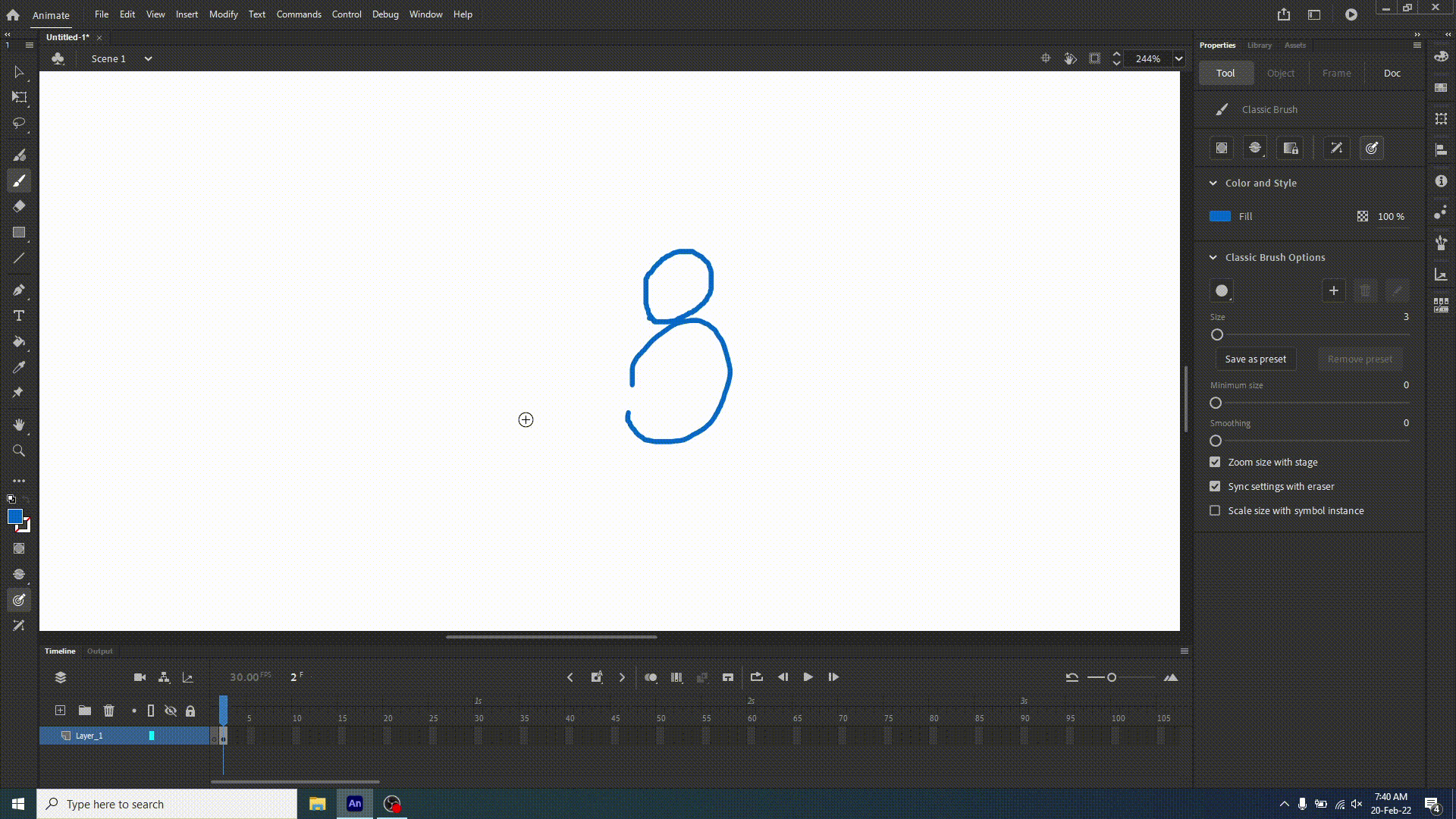Select the Zoom magnifier tool
1456x819 pixels.
click(x=19, y=450)
